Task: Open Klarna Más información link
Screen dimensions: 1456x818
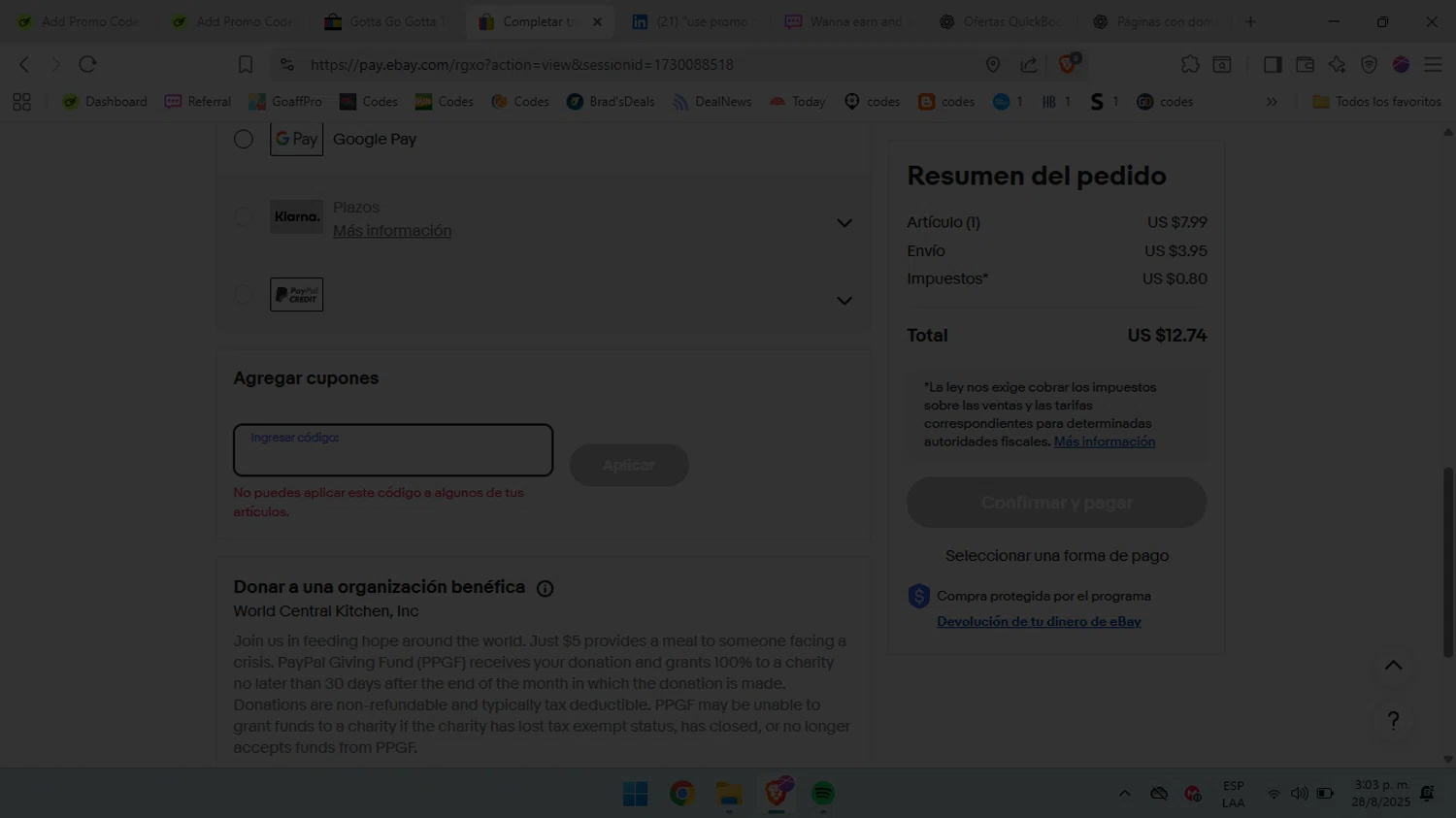Action: pos(392,231)
